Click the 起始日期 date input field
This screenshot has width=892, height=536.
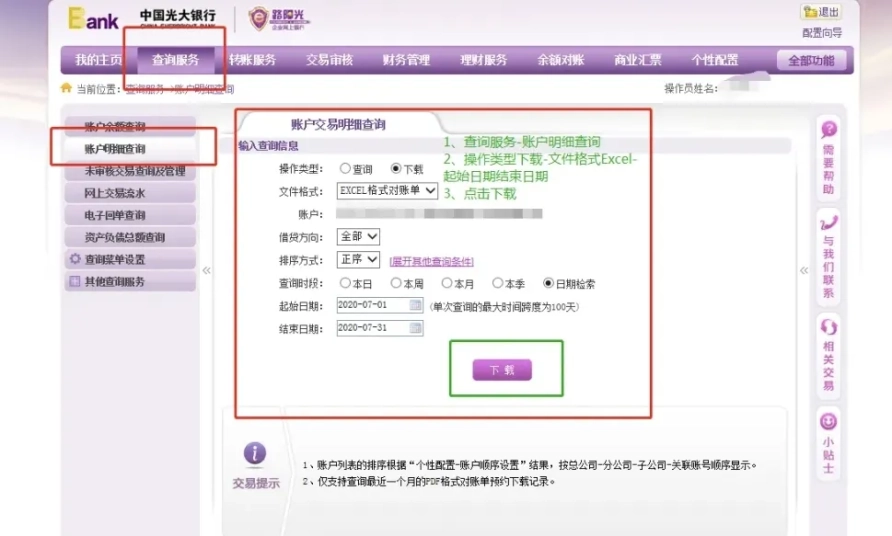(380, 306)
